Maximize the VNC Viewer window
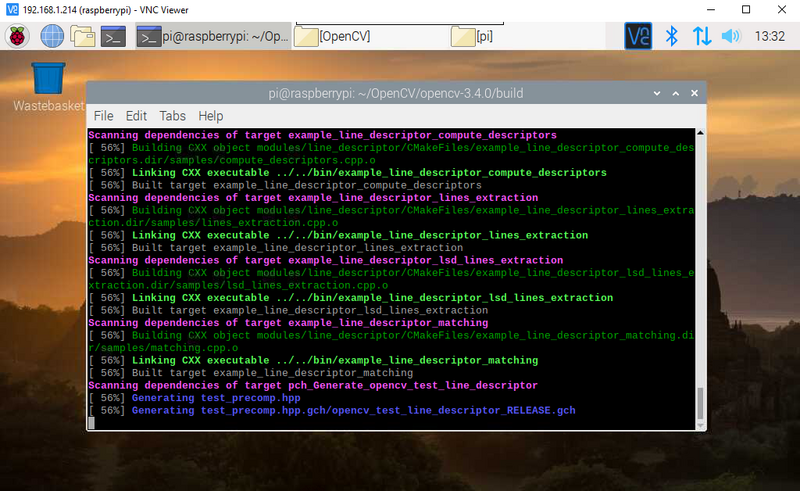 coord(746,10)
